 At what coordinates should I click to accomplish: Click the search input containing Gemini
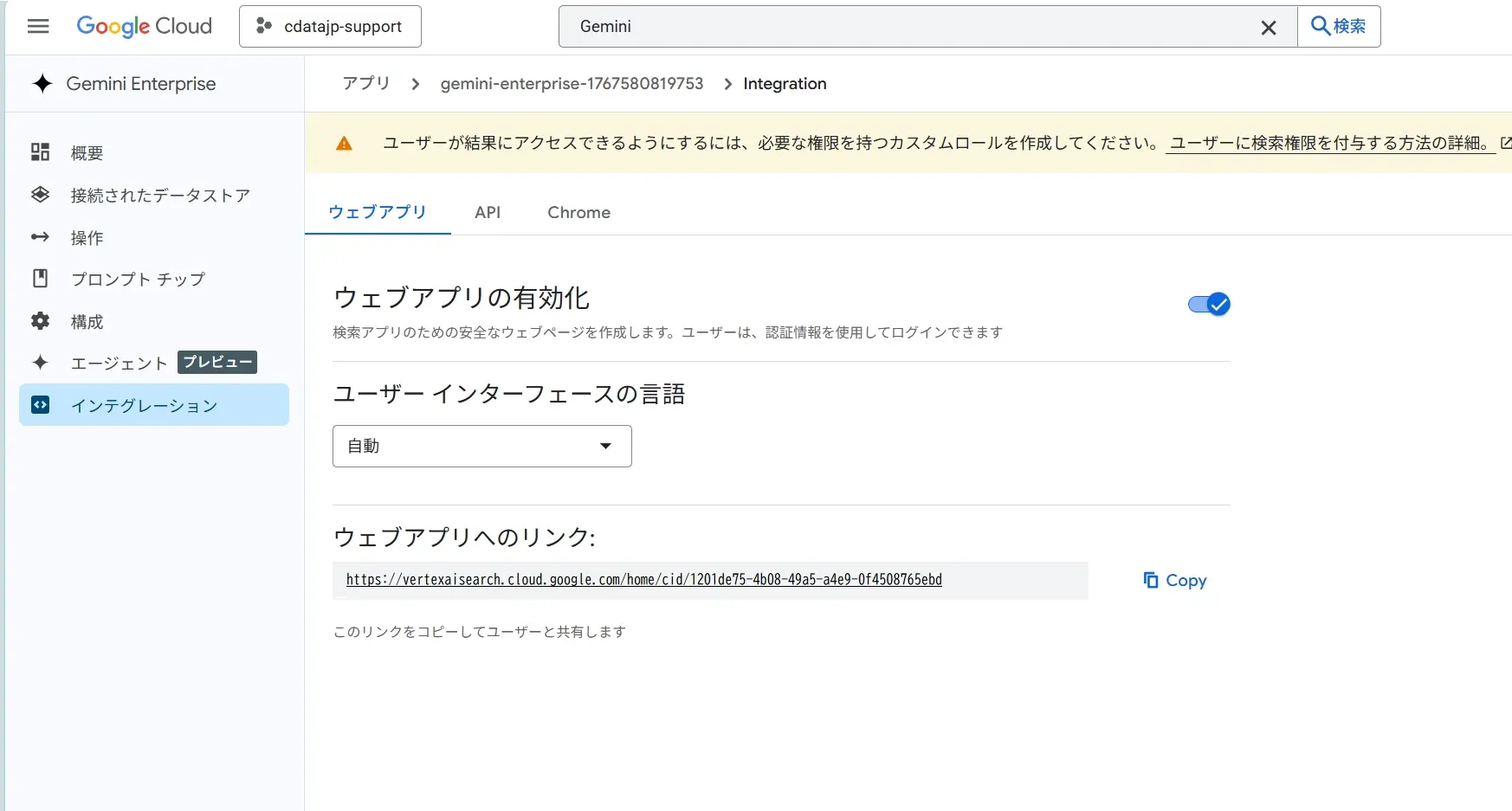[x=909, y=27]
